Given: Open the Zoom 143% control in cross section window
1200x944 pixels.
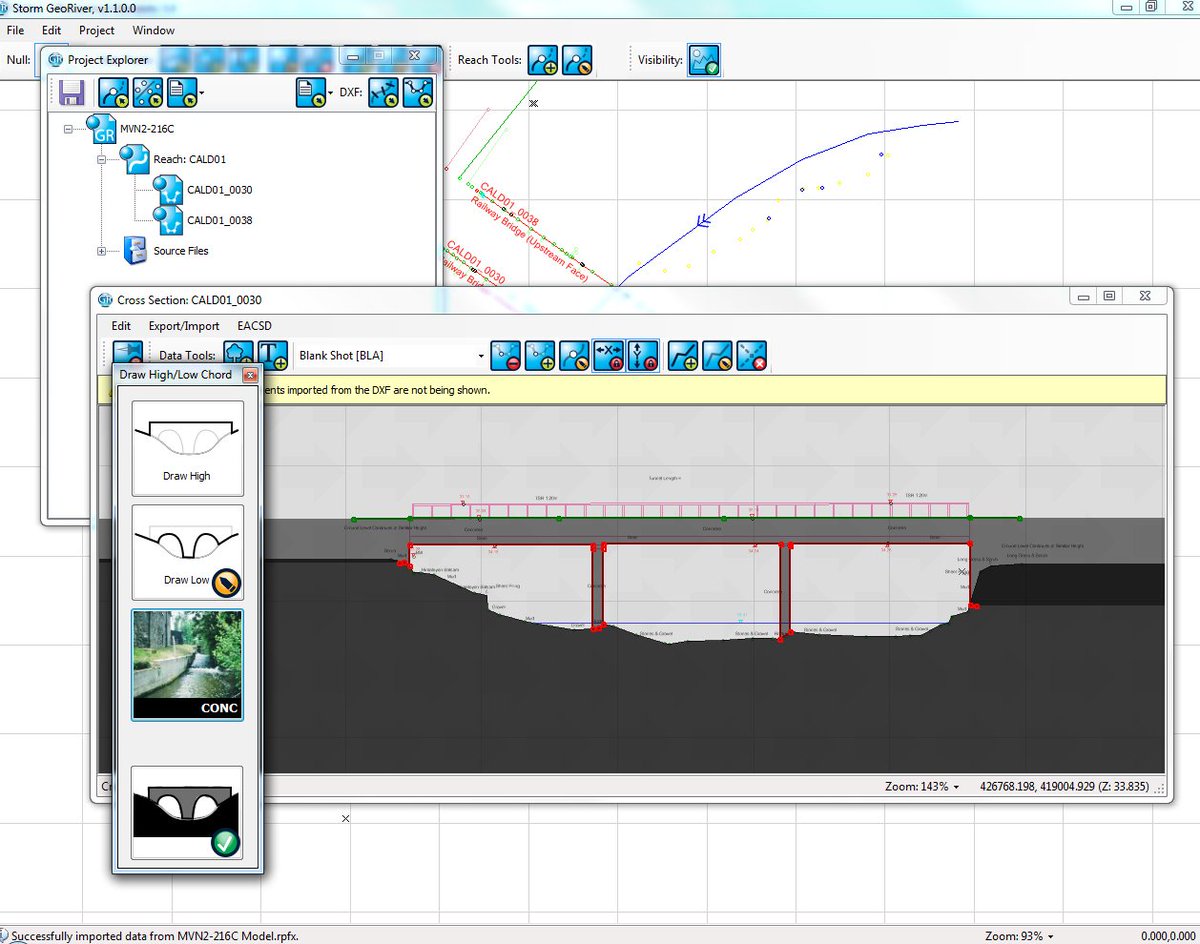Looking at the screenshot, I should tap(921, 787).
